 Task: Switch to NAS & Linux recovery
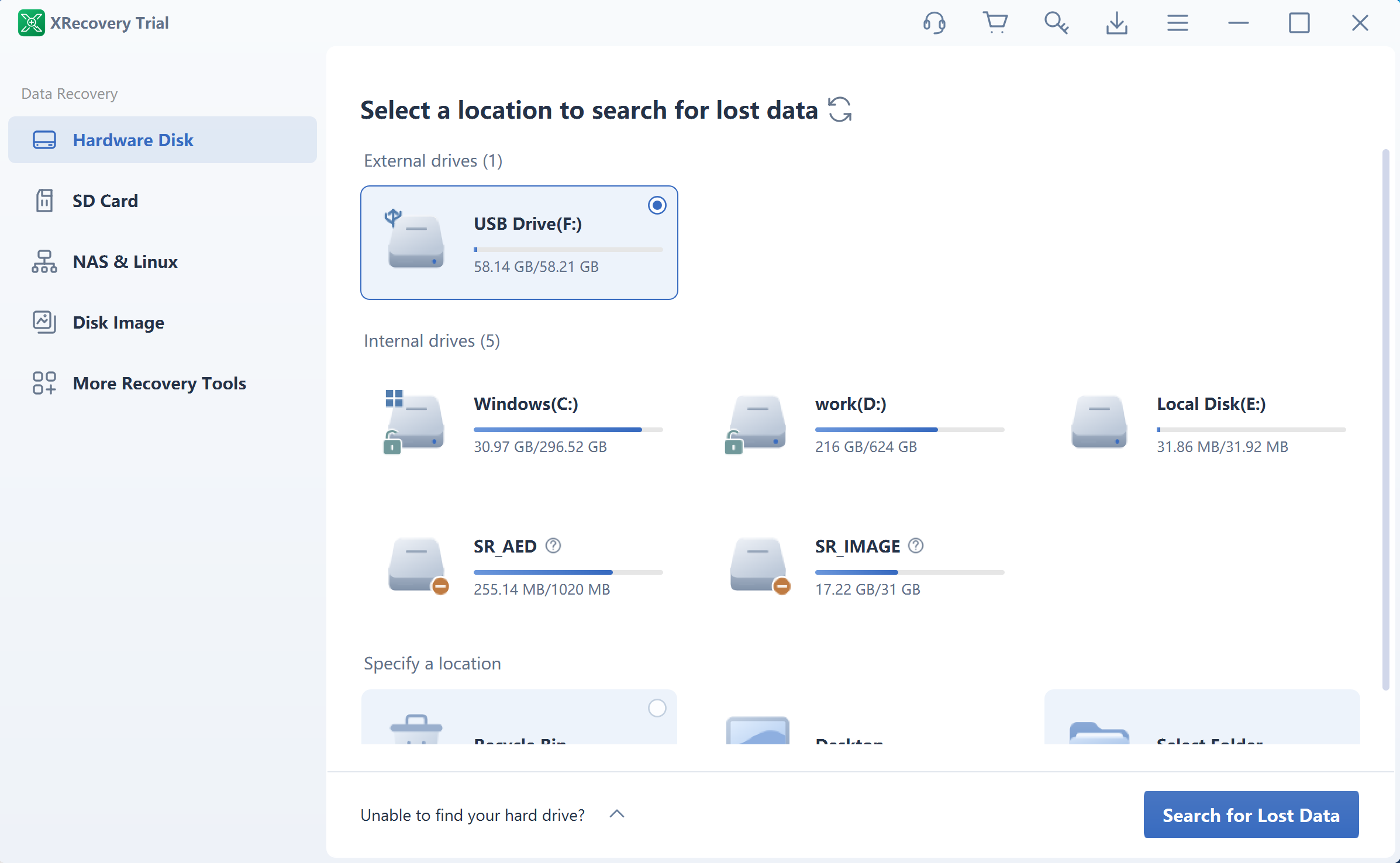pyautogui.click(x=163, y=261)
